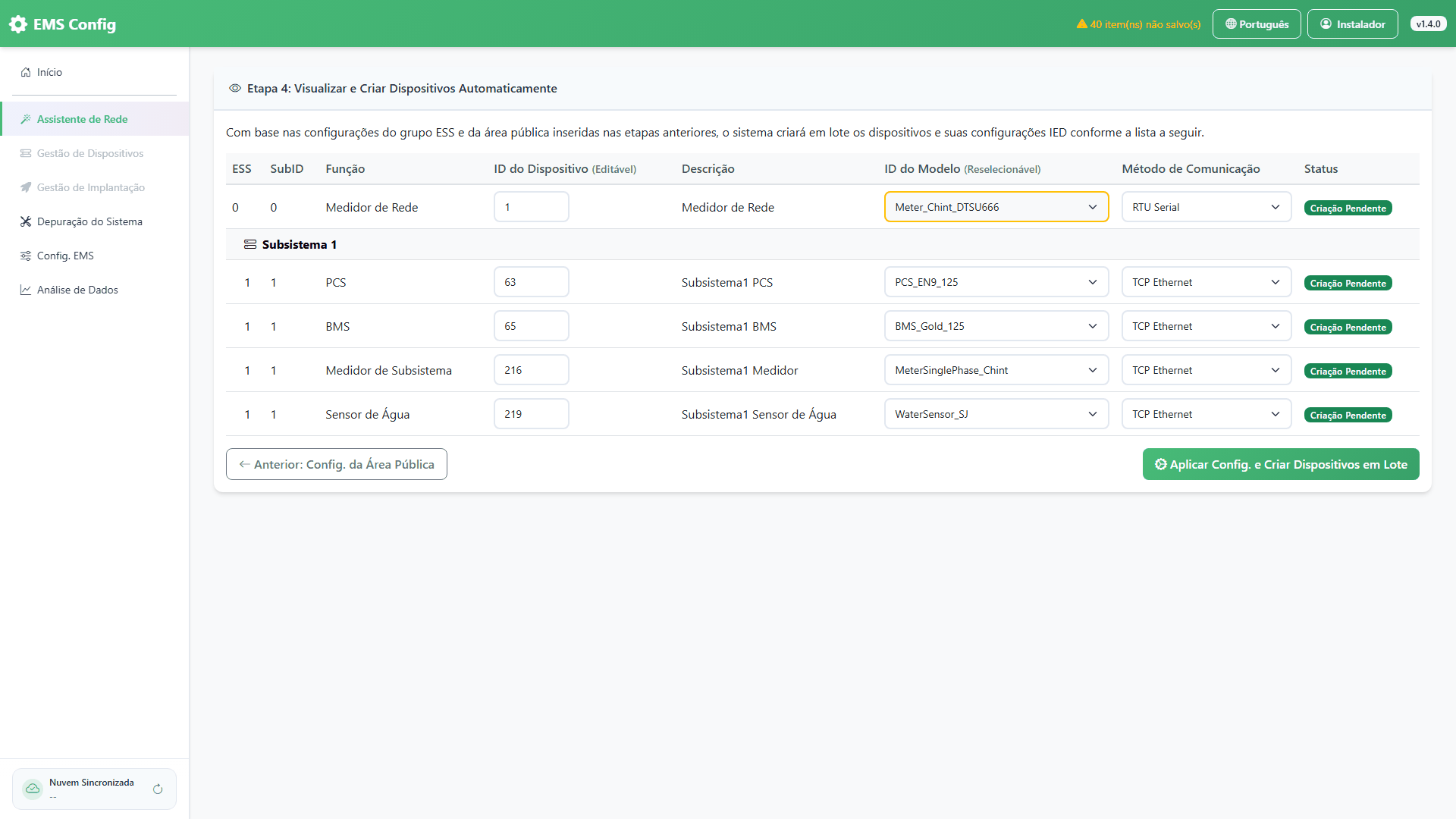Click the Subsistema 1 server icon
The width and height of the screenshot is (1456, 819).
tap(250, 244)
